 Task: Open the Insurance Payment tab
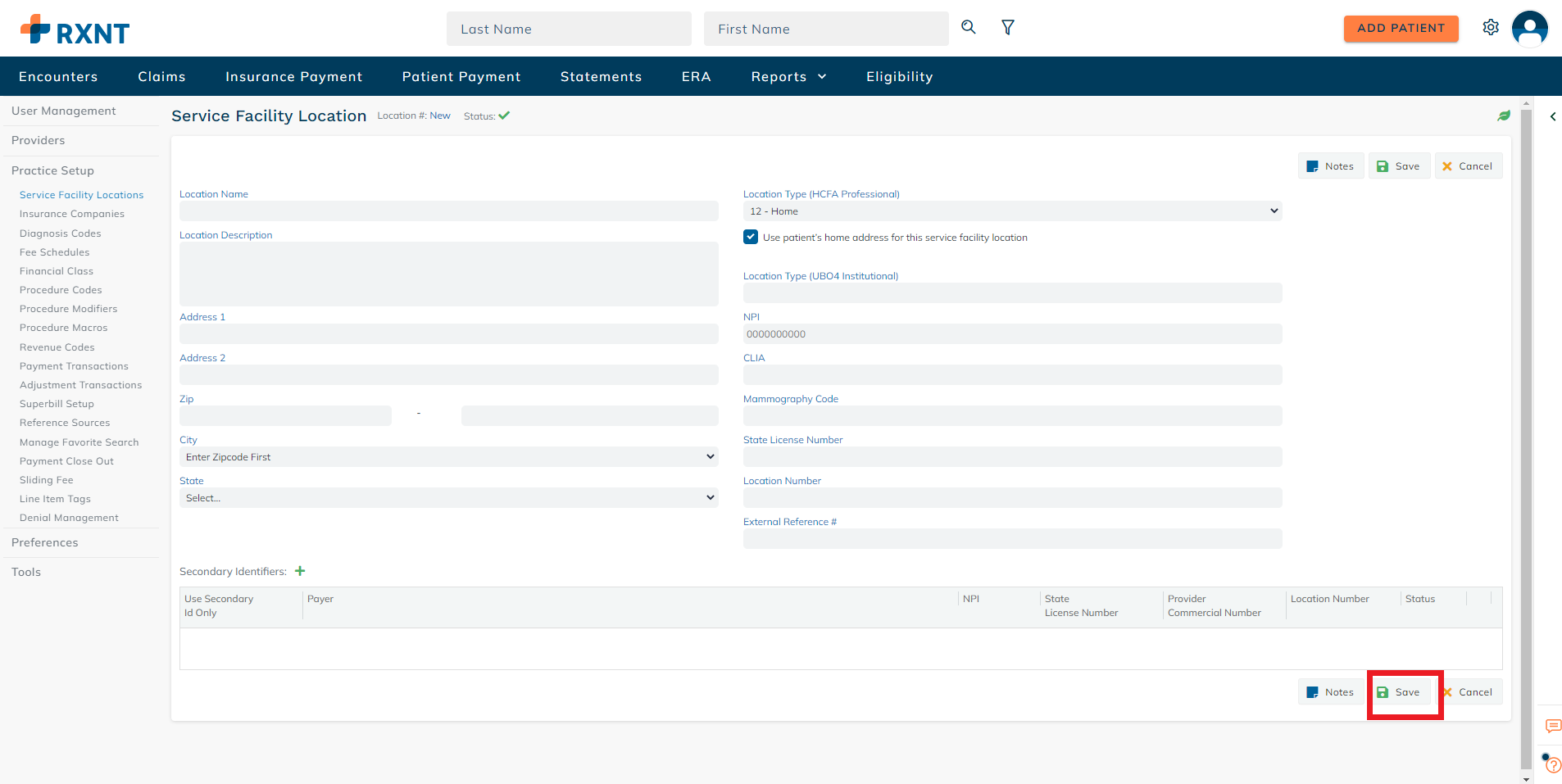click(x=293, y=76)
